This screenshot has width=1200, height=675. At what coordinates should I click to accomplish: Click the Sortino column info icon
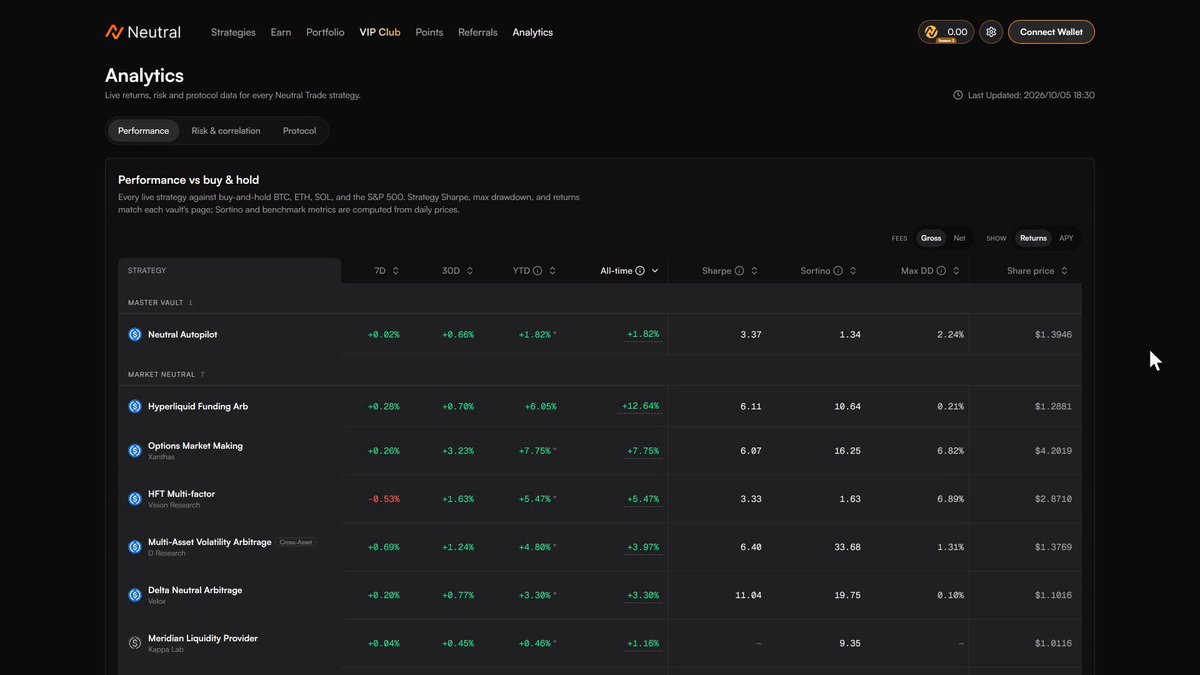click(x=838, y=271)
